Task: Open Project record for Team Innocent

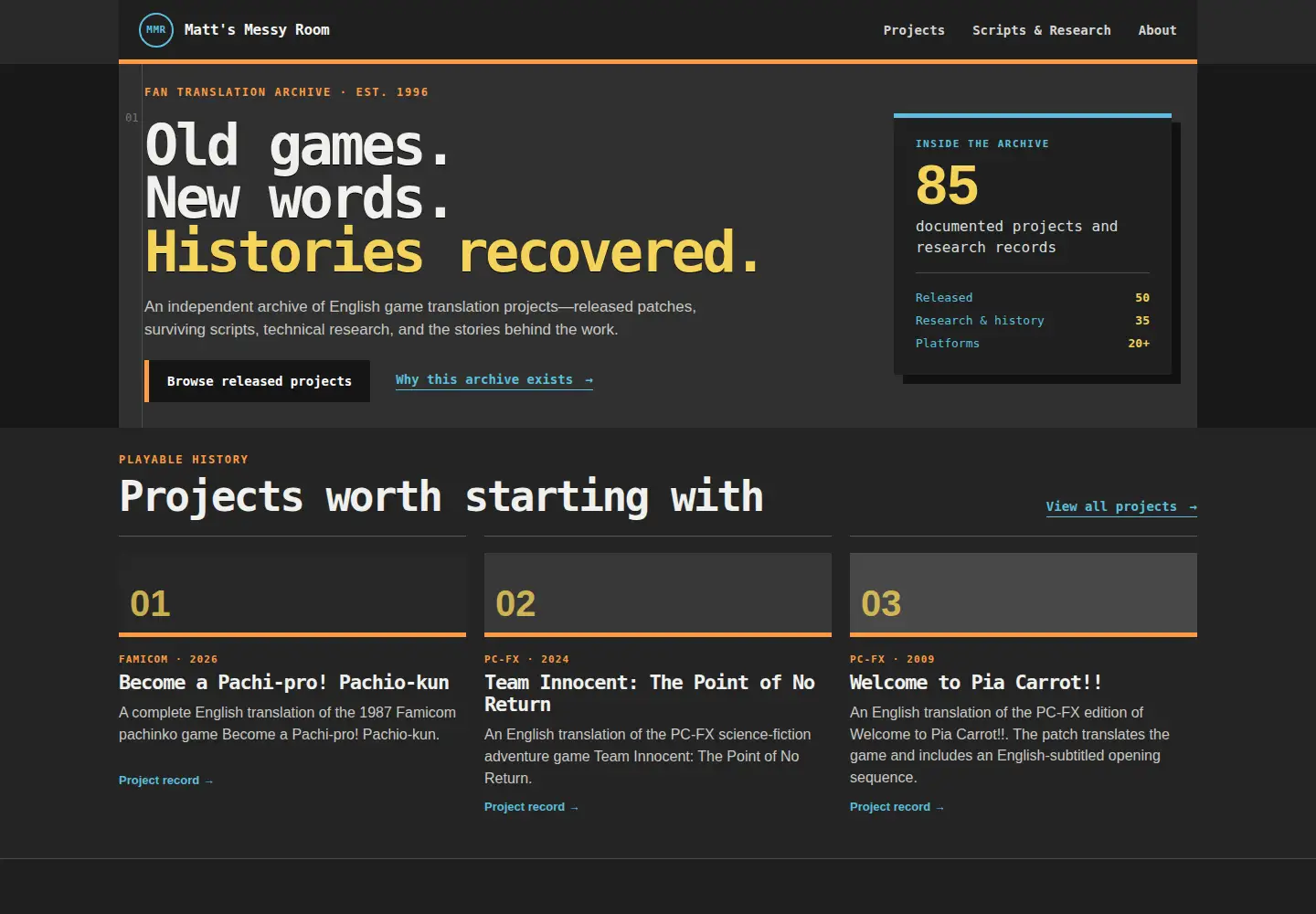Action: click(x=531, y=807)
